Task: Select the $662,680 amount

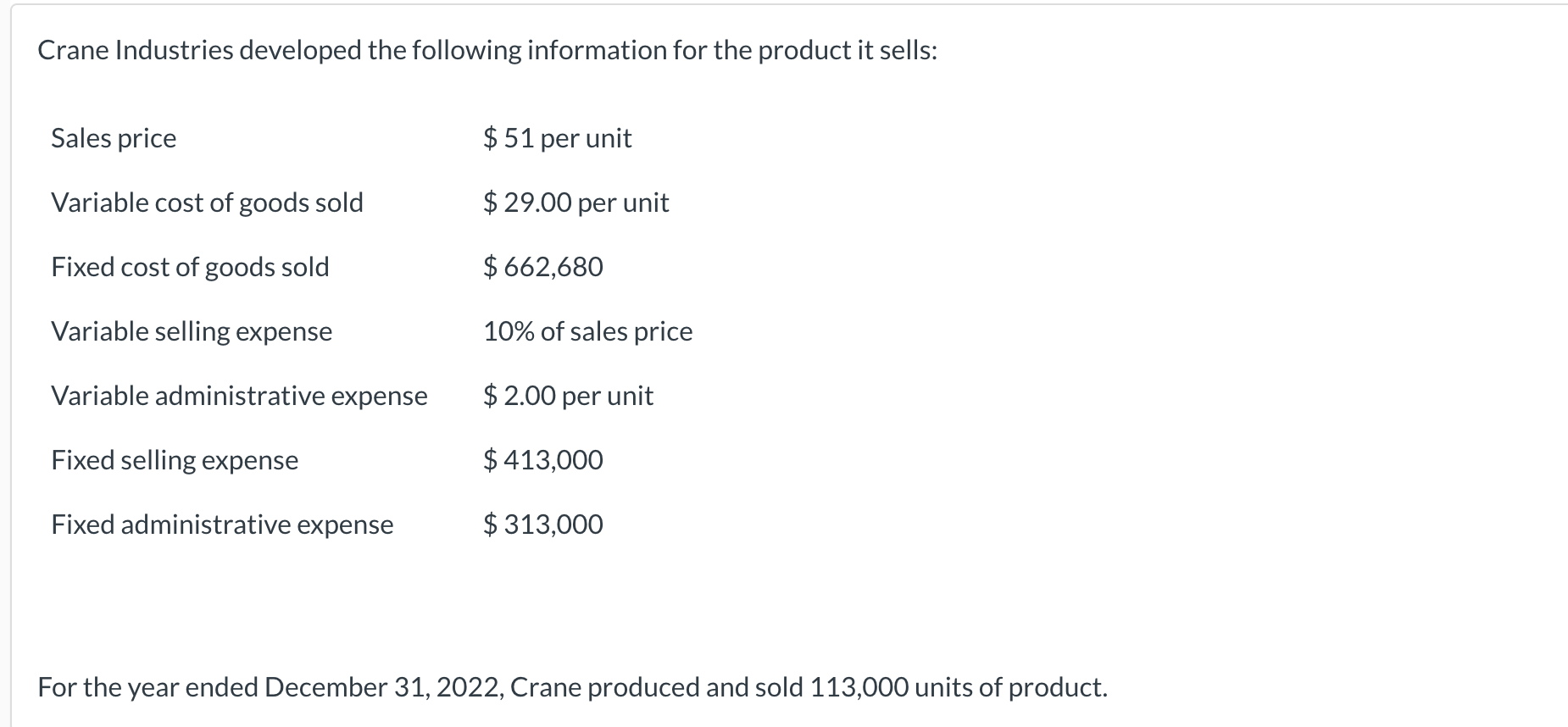Action: (x=543, y=267)
